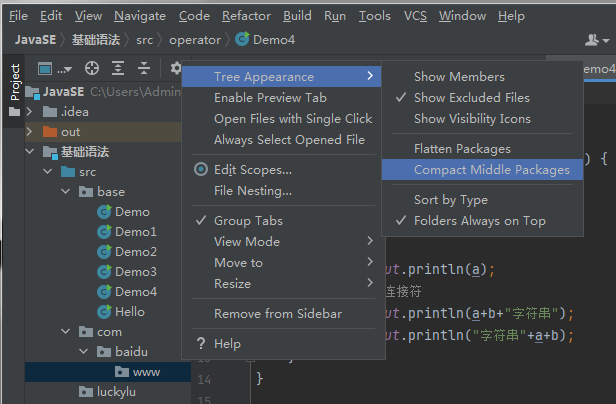The height and width of the screenshot is (404, 616).
Task: Expand the out folder node
Action: (29, 132)
